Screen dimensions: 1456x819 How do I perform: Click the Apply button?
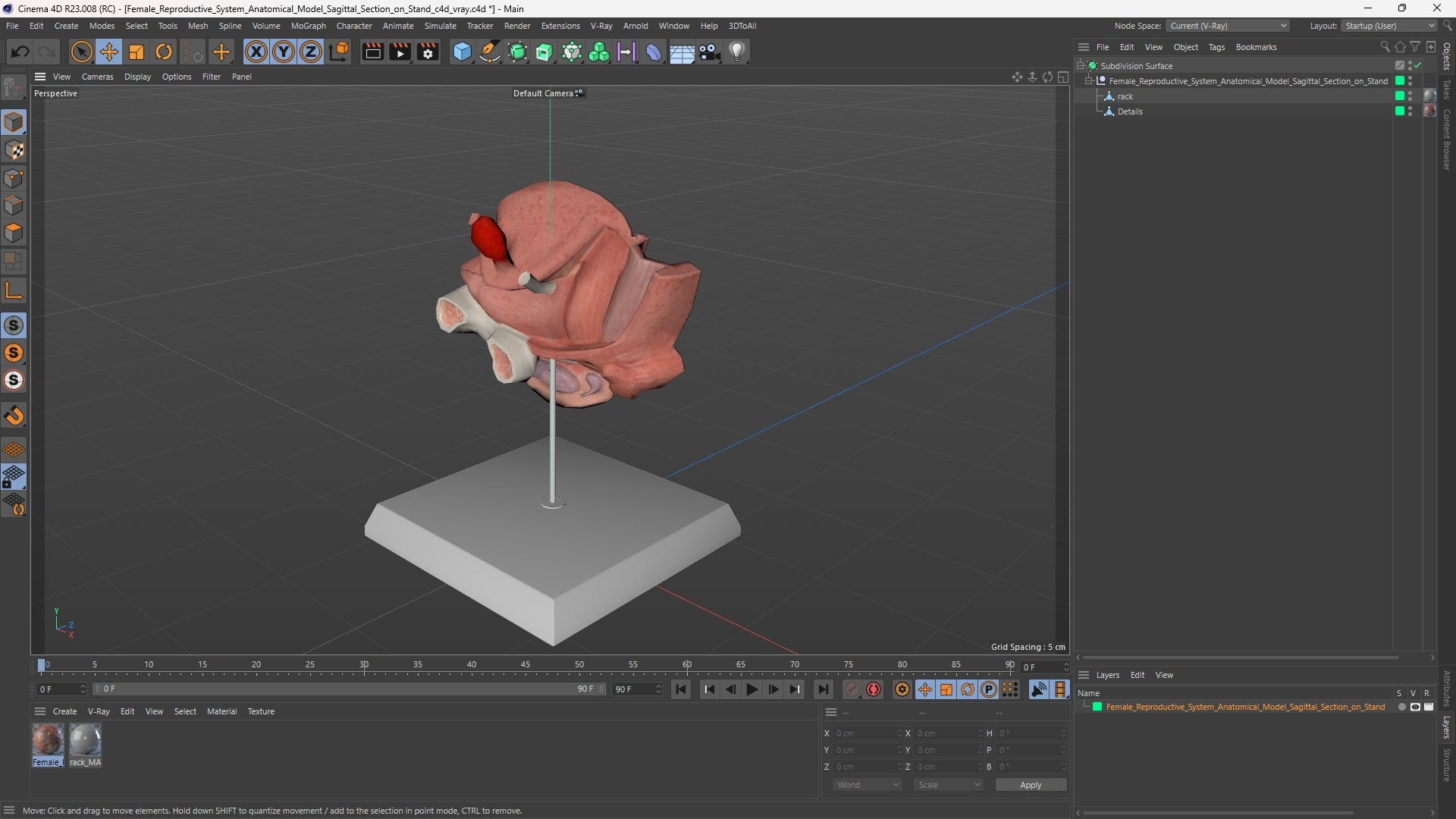(x=1031, y=785)
